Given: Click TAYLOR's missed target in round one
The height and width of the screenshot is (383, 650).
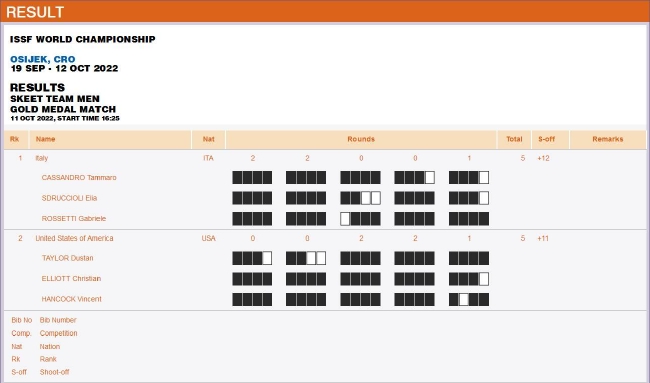Looking at the screenshot, I should pyautogui.click(x=267, y=258).
